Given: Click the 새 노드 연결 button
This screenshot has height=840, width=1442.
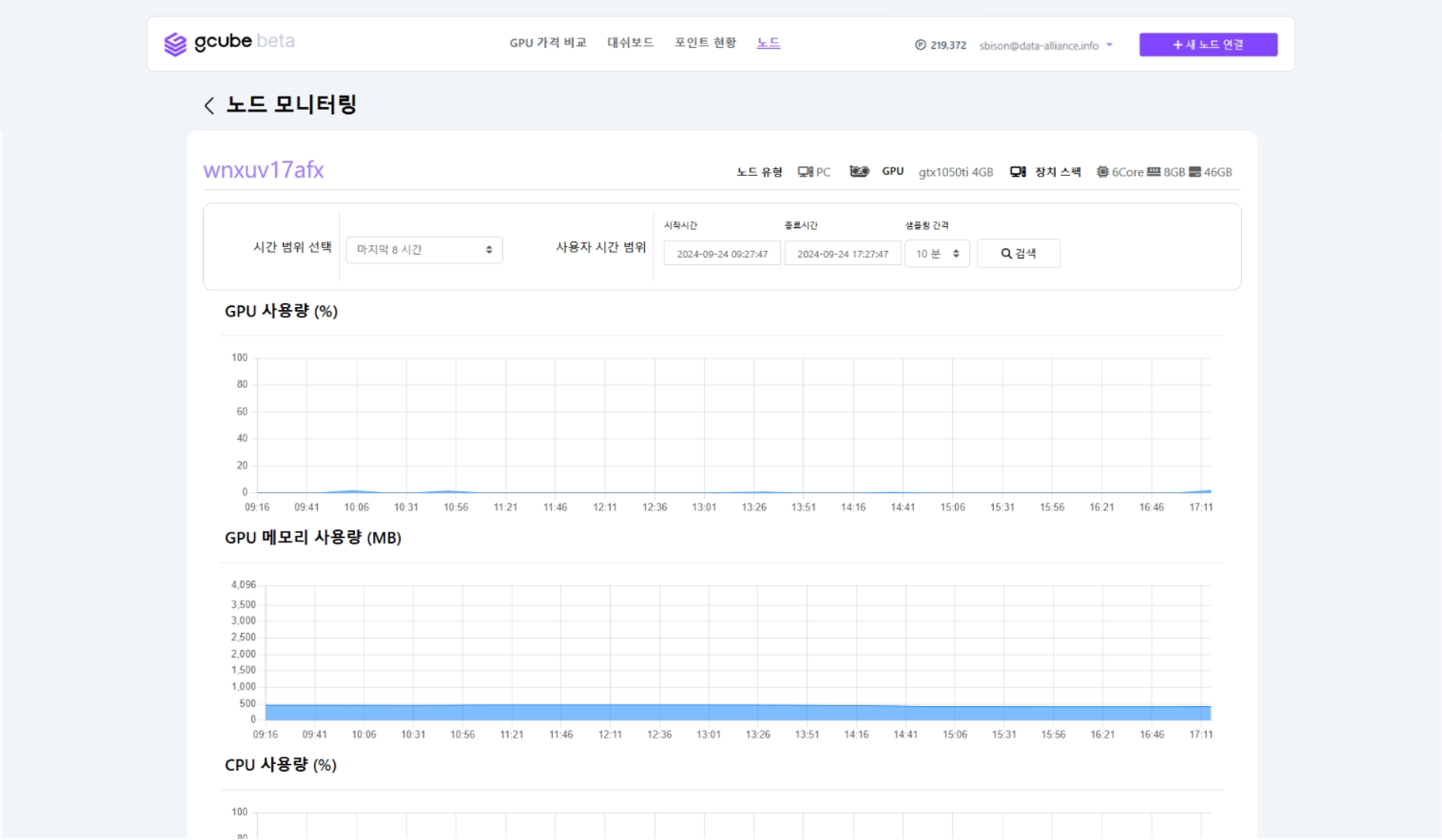Looking at the screenshot, I should coord(1208,44).
